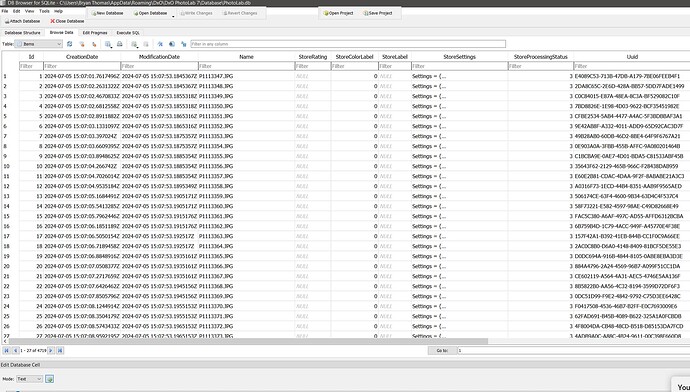Screen dimensions: 690x392
Task: Click the save table view icon
Action: coord(108,44)
